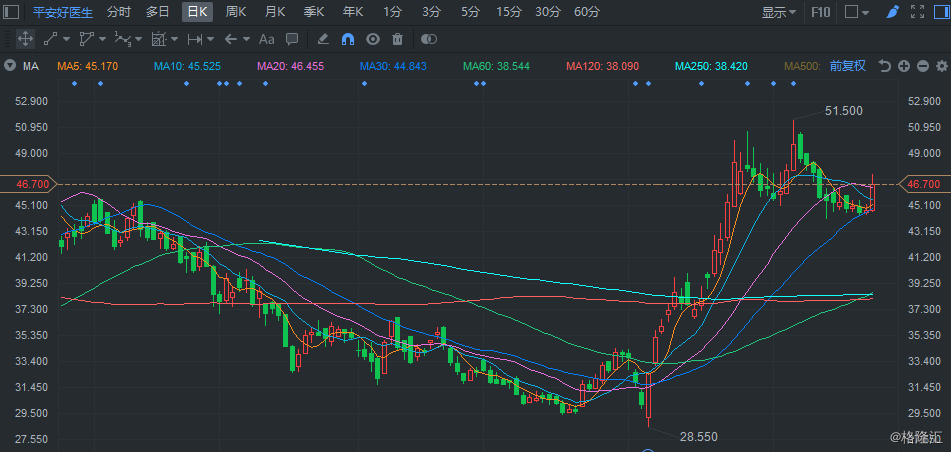Click the MA5: 45.170 label
The height and width of the screenshot is (452, 951).
point(87,66)
